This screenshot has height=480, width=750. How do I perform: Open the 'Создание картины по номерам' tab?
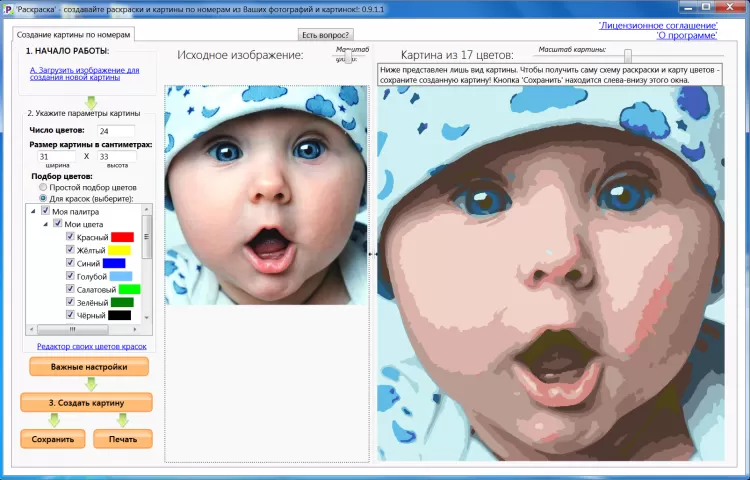pos(72,34)
